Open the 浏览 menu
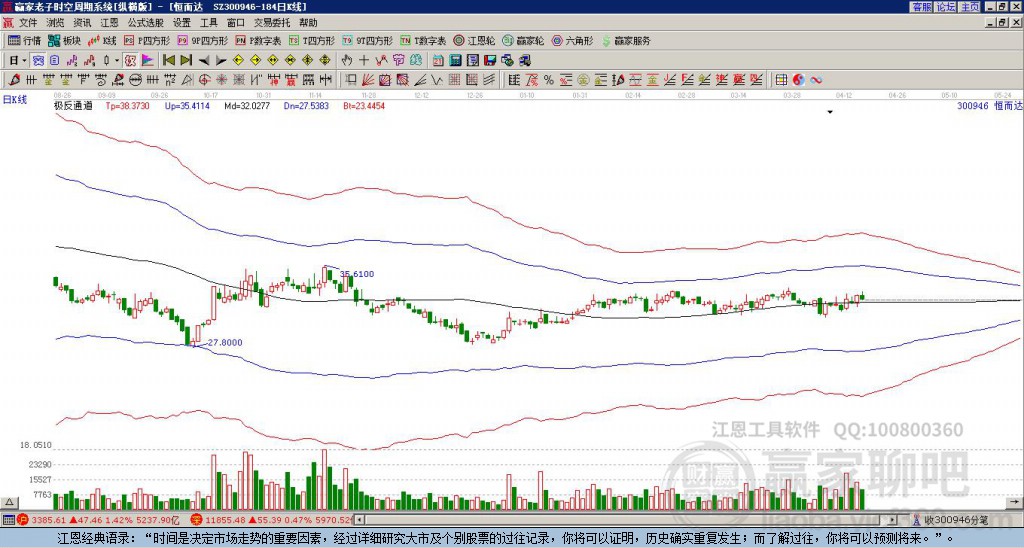 [x=56, y=23]
